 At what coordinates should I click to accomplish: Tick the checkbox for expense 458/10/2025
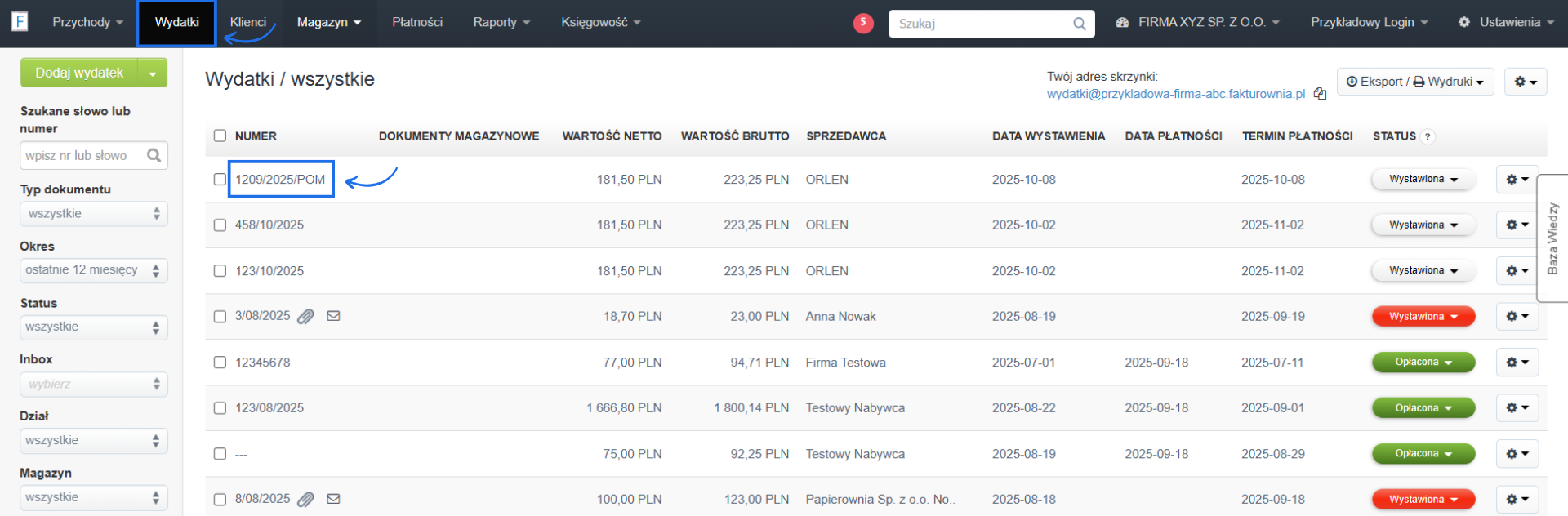click(220, 225)
